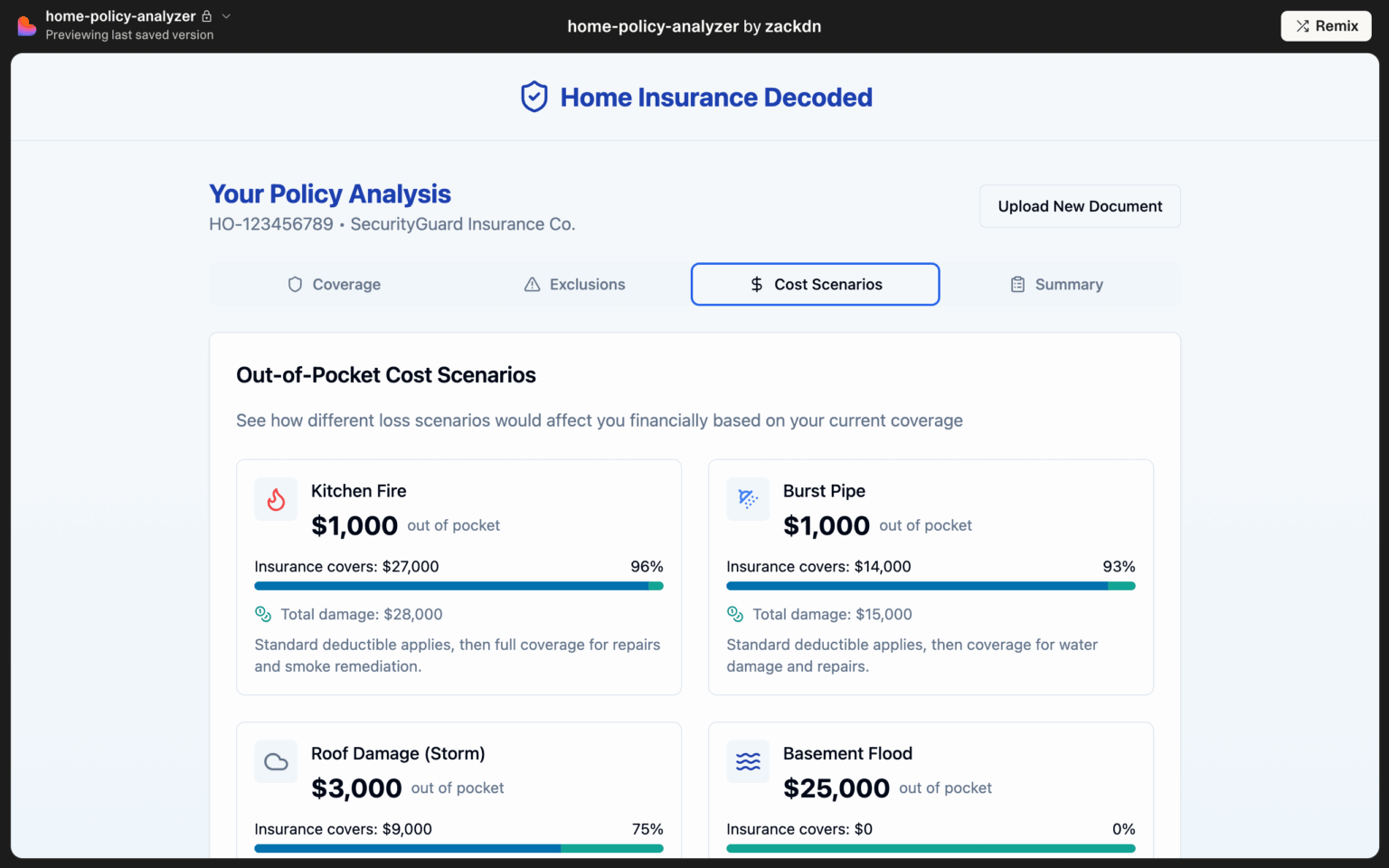Click the link icon next to Total damage $28,000
This screenshot has width=1389, height=868.
click(263, 614)
